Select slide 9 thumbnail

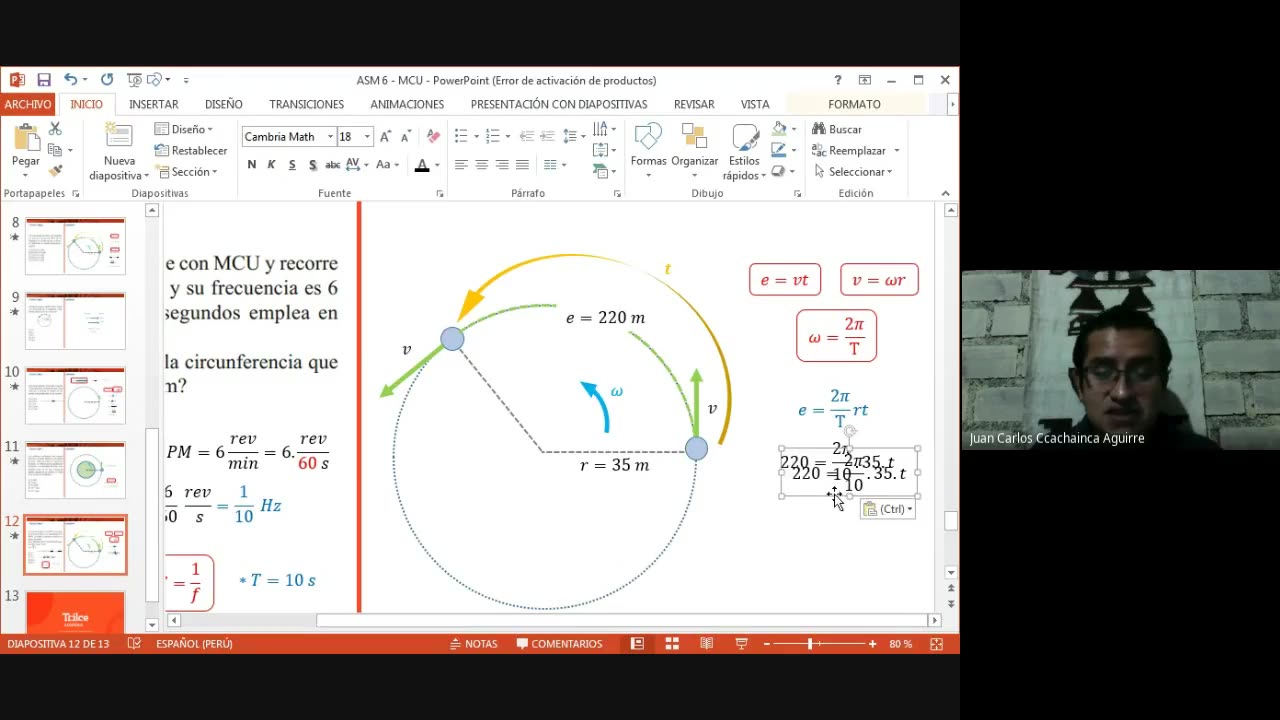pos(76,321)
